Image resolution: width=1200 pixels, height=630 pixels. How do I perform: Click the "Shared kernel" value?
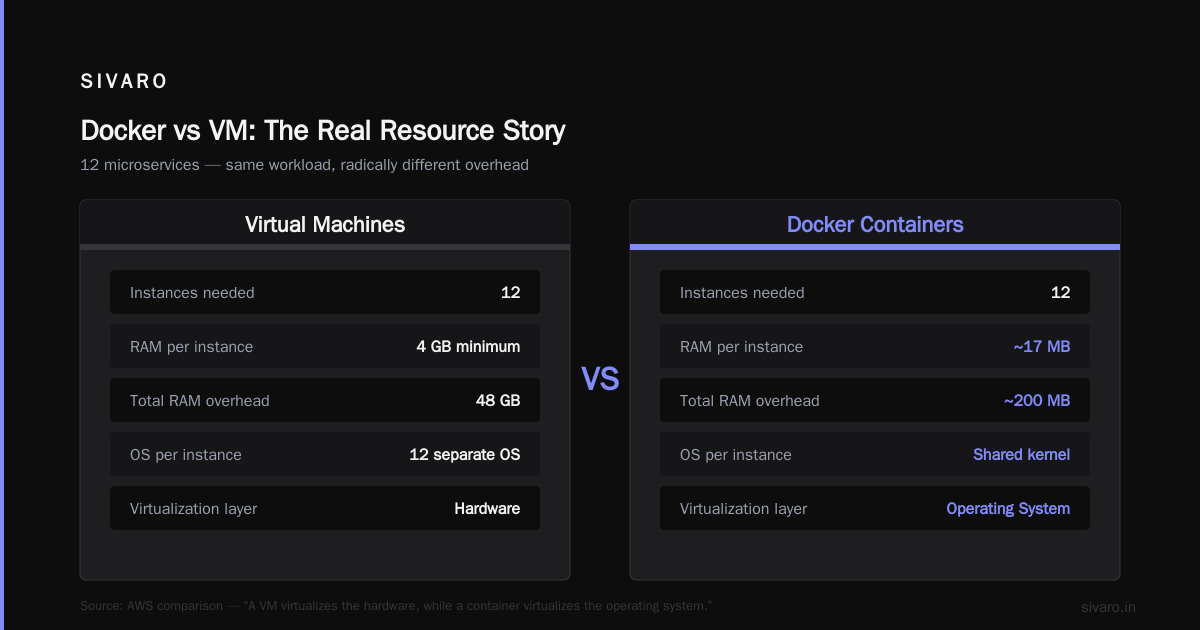1022,455
